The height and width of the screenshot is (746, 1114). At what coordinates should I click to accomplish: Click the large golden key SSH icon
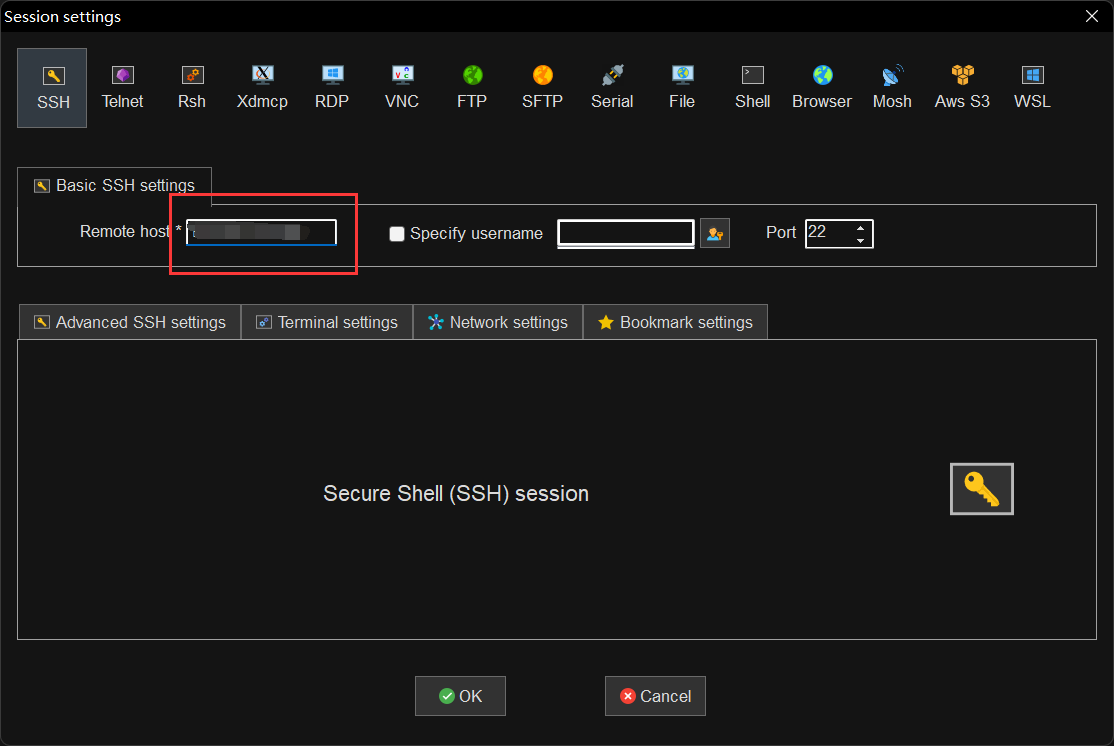pyautogui.click(x=982, y=489)
